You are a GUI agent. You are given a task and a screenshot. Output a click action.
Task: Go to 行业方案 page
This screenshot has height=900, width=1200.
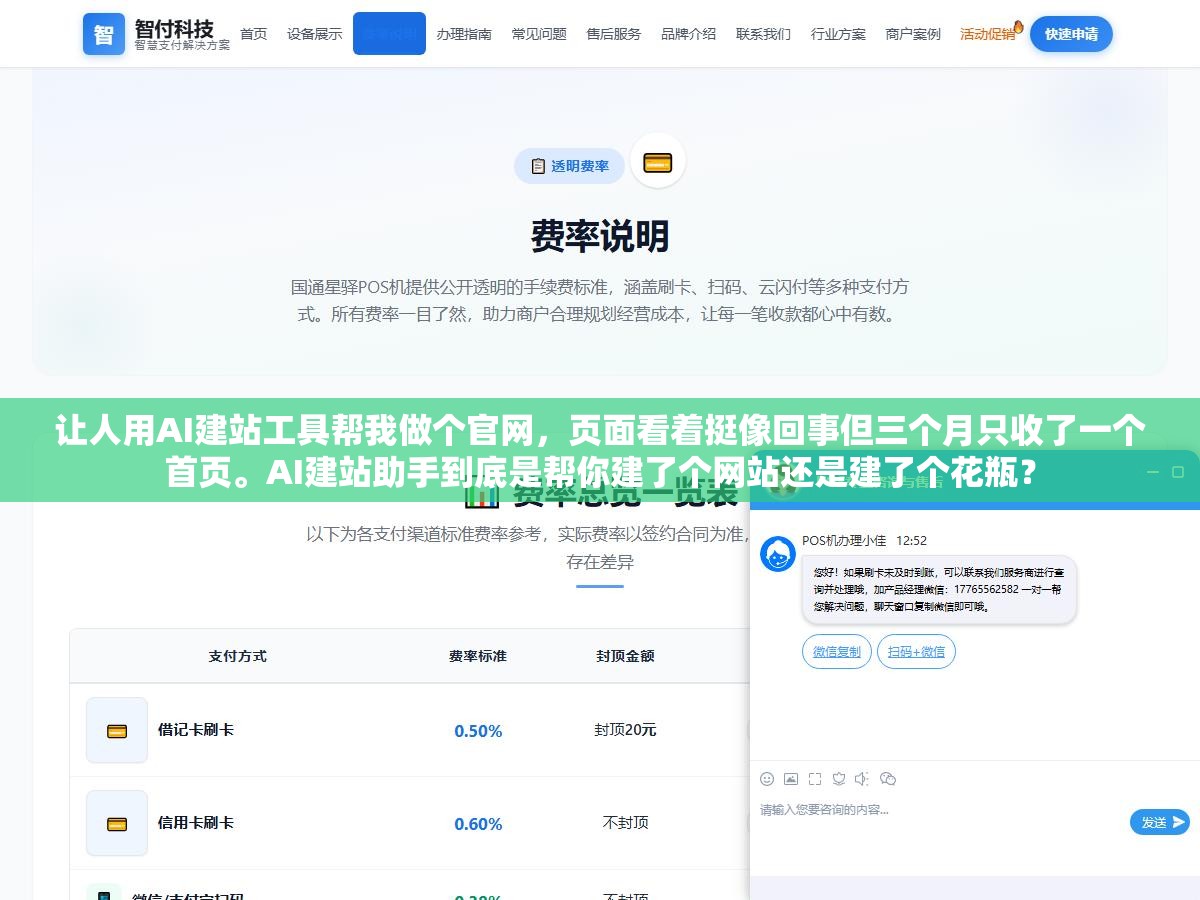click(838, 34)
